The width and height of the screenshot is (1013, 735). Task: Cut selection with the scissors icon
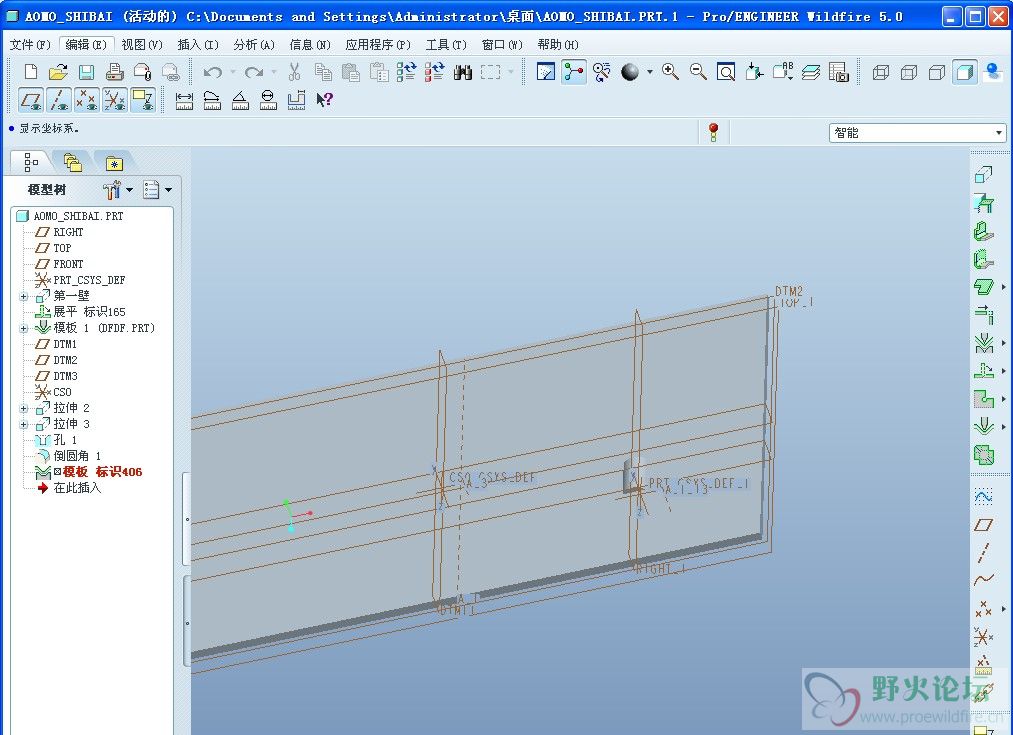[x=295, y=72]
